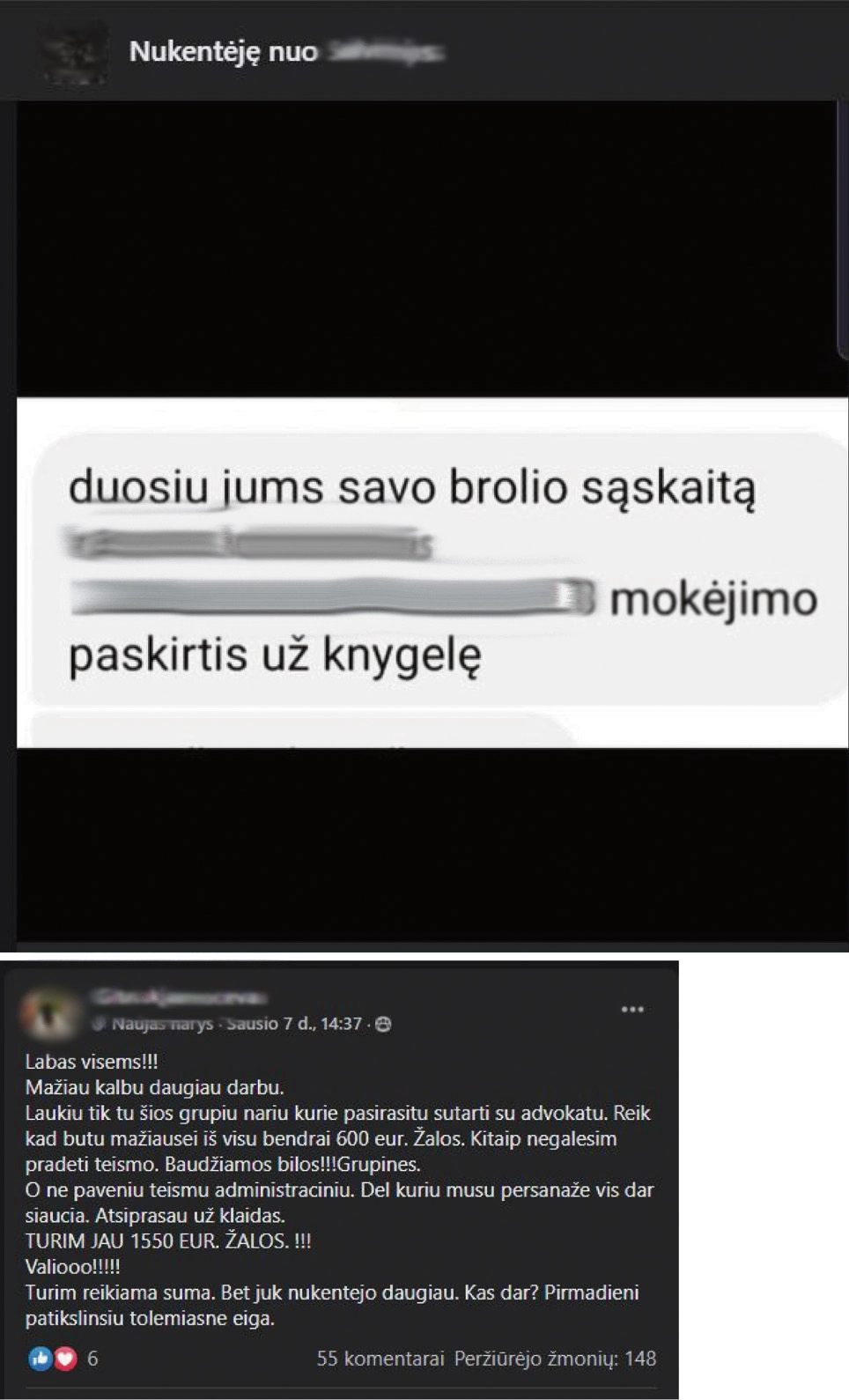Image resolution: width=849 pixels, height=1400 pixels.
Task: Open the group avatar at top
Action: [x=75, y=53]
